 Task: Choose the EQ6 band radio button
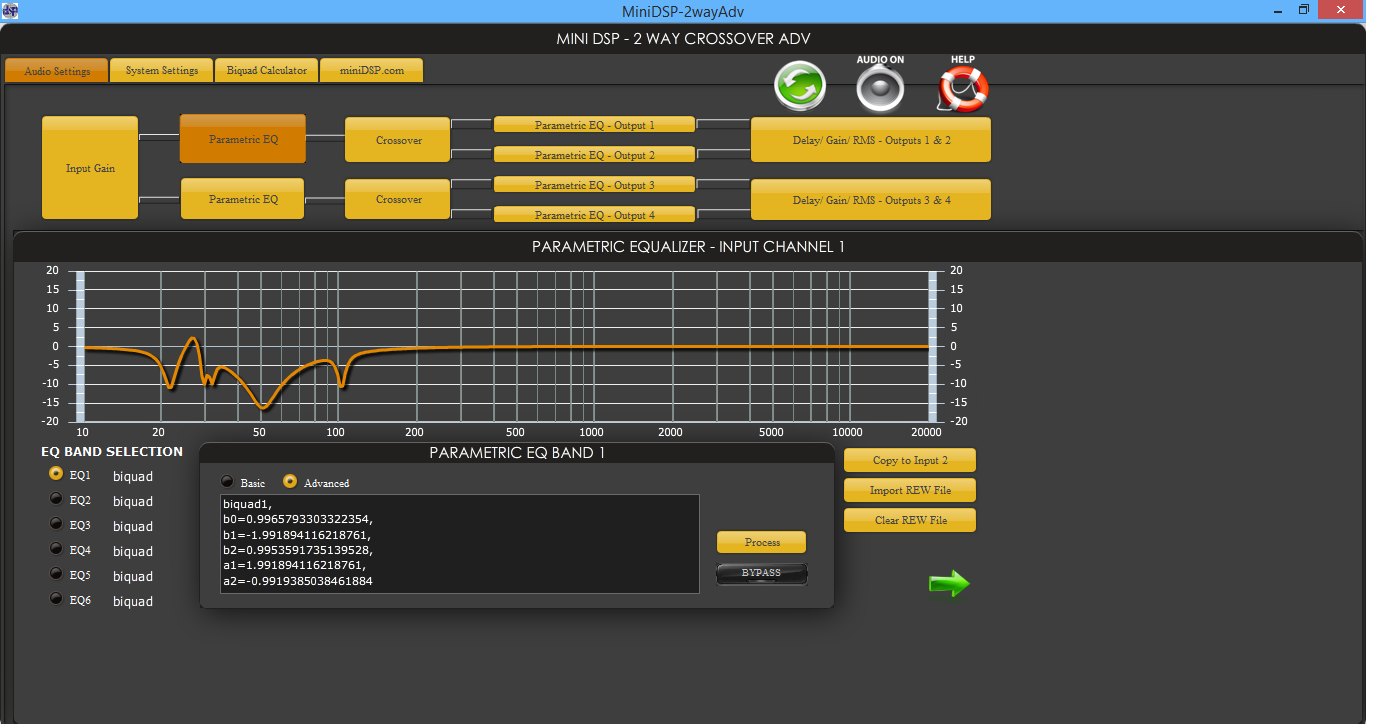click(x=56, y=599)
